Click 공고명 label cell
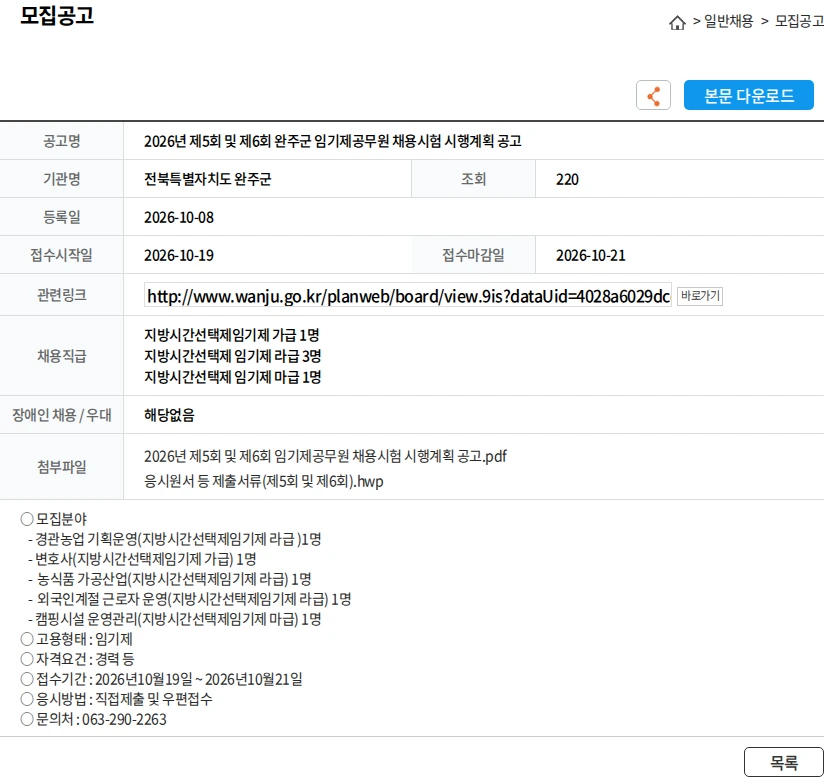Screen dimensions: 824x777 [x=61, y=141]
